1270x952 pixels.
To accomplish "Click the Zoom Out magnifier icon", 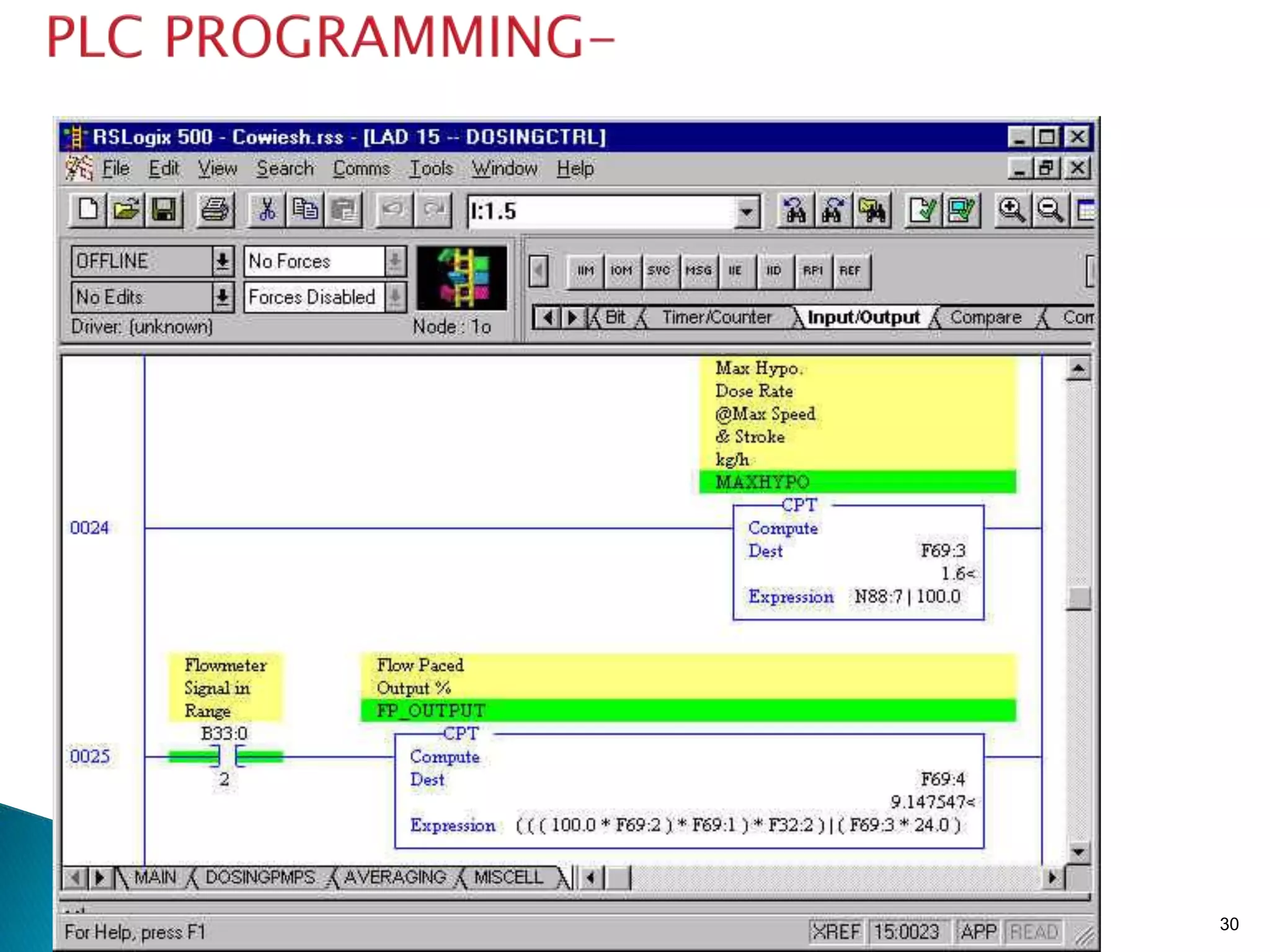I will pyautogui.click(x=1050, y=211).
